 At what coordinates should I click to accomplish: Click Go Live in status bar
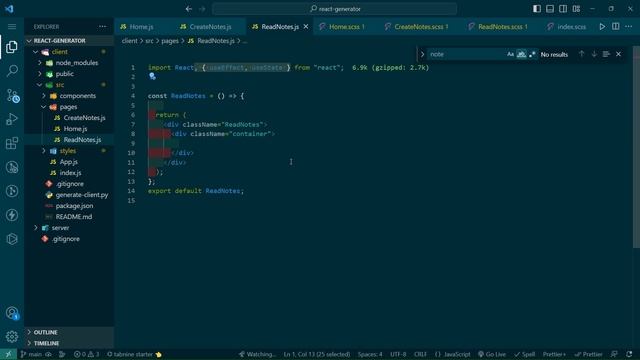[x=492, y=354]
